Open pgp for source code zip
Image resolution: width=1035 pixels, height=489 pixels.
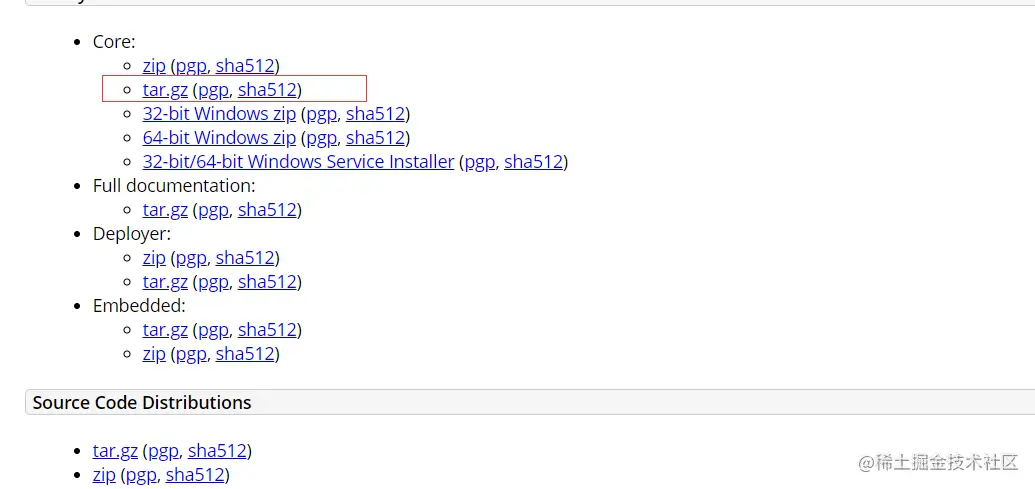pos(141,475)
